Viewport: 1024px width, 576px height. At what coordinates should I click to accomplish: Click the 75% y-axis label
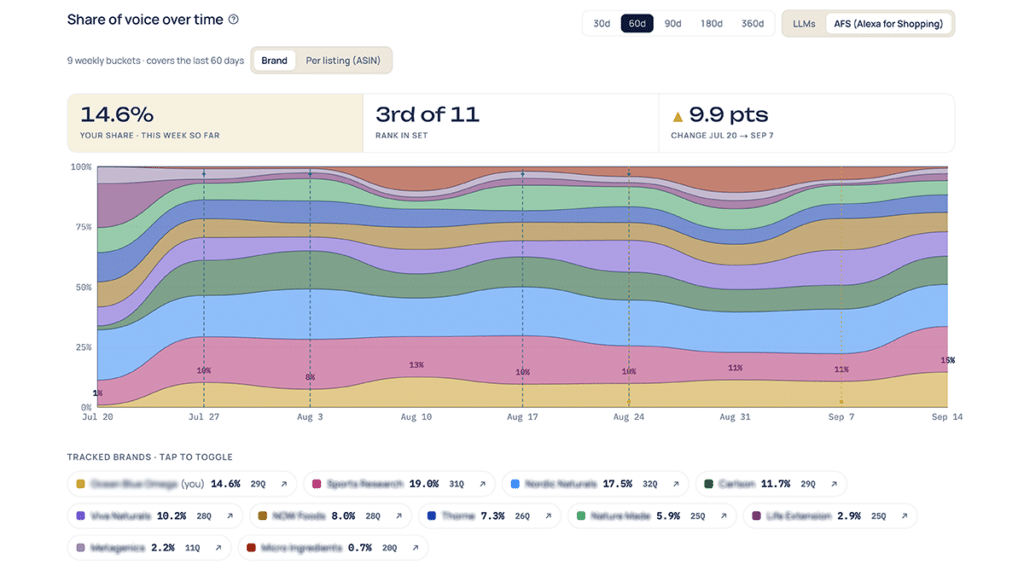pos(84,227)
